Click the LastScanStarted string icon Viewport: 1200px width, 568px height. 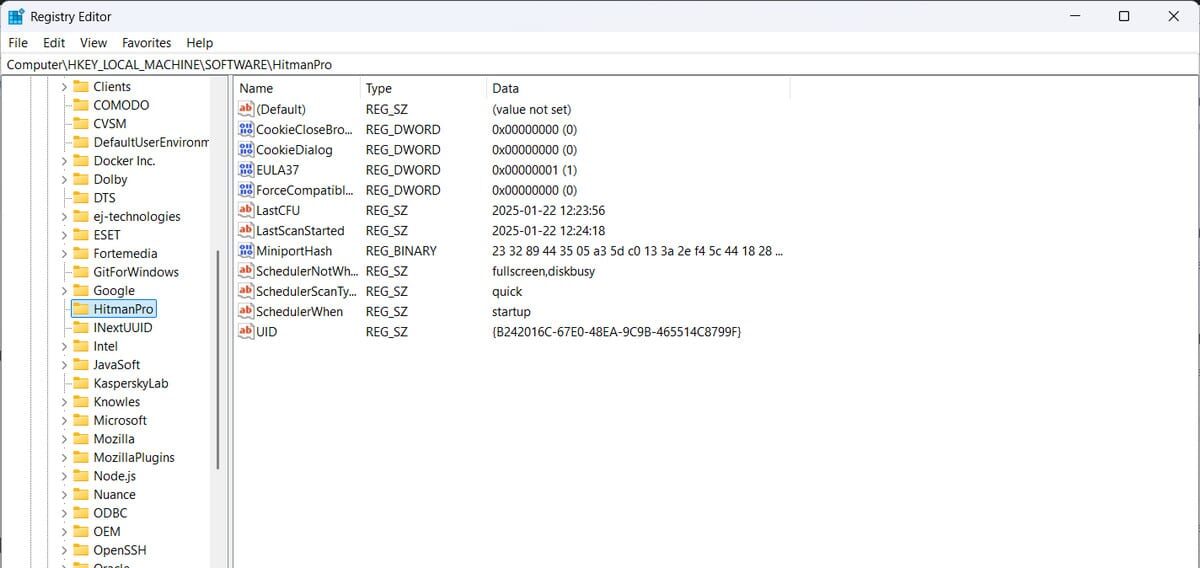coord(247,230)
